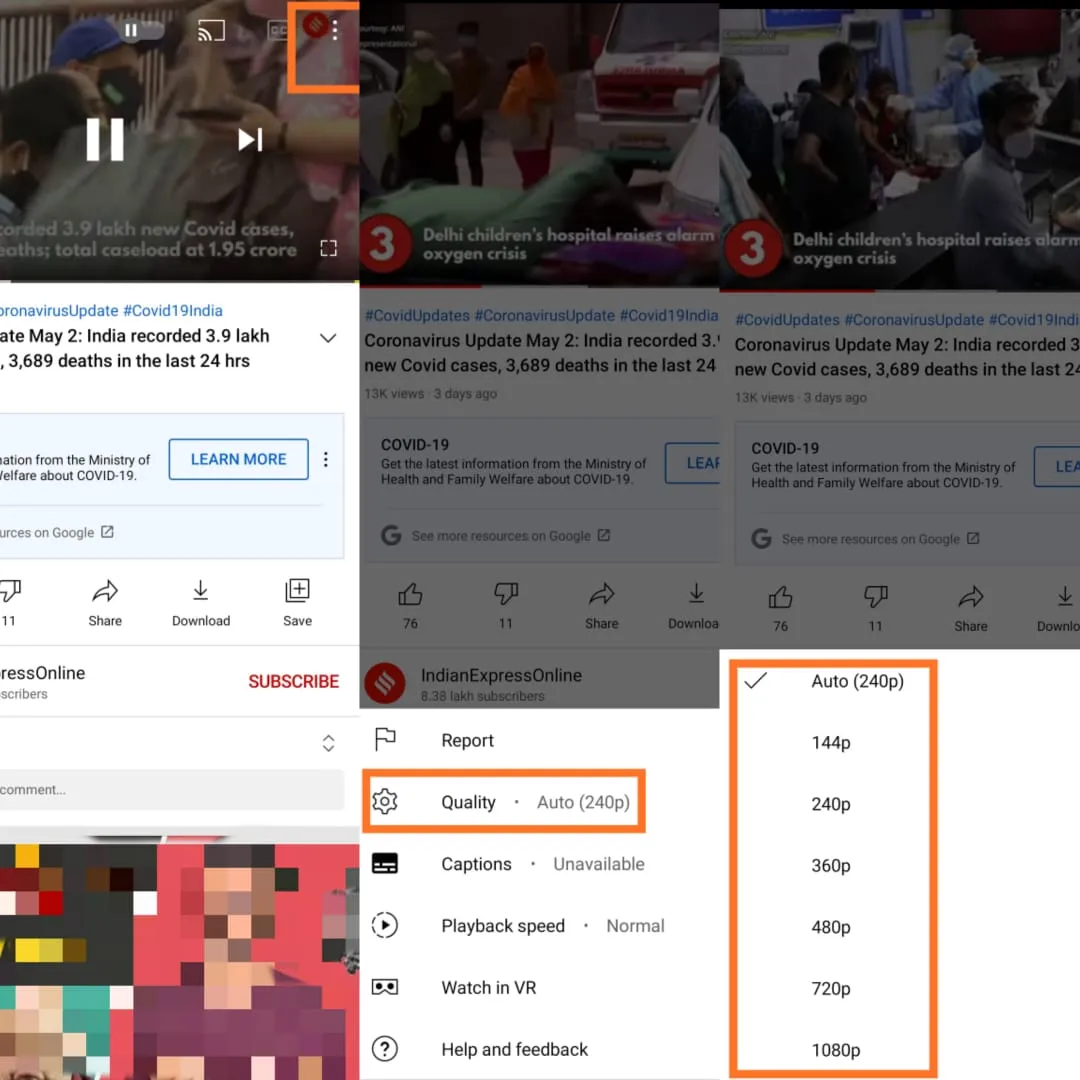The height and width of the screenshot is (1080, 1080).
Task: Skip to the next video
Action: point(250,140)
